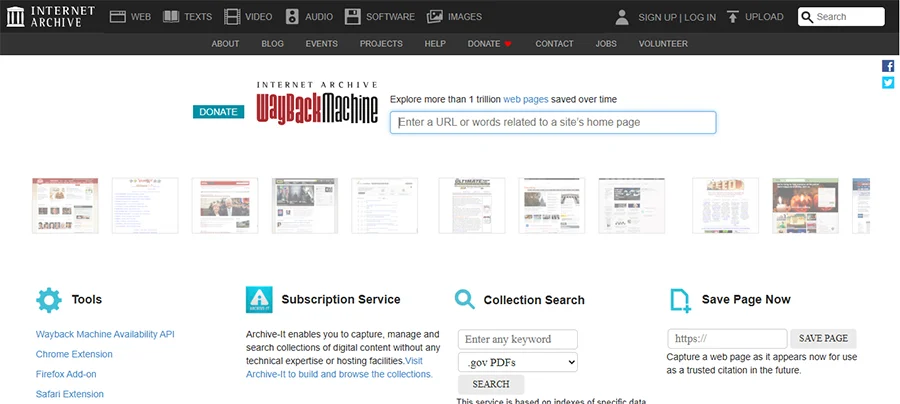Open the Blog menu item
The height and width of the screenshot is (404, 900).
(272, 44)
